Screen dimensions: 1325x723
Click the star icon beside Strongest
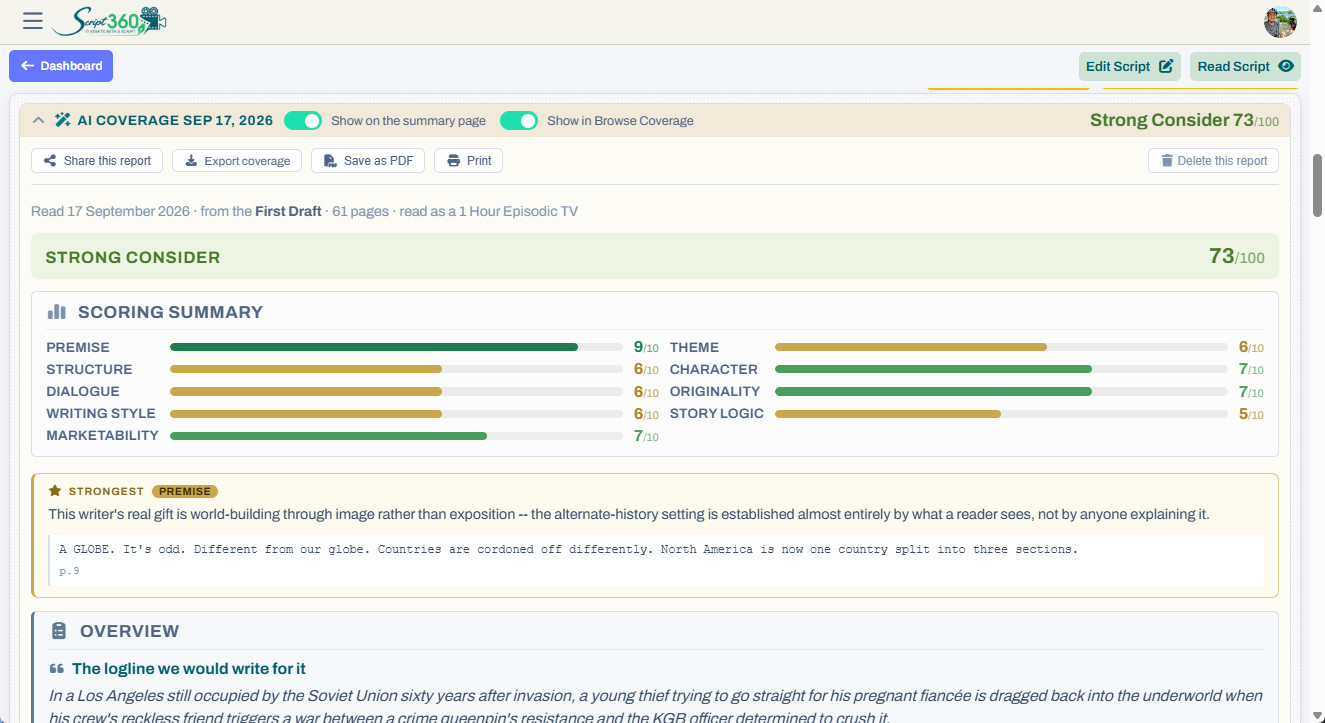[x=55, y=491]
